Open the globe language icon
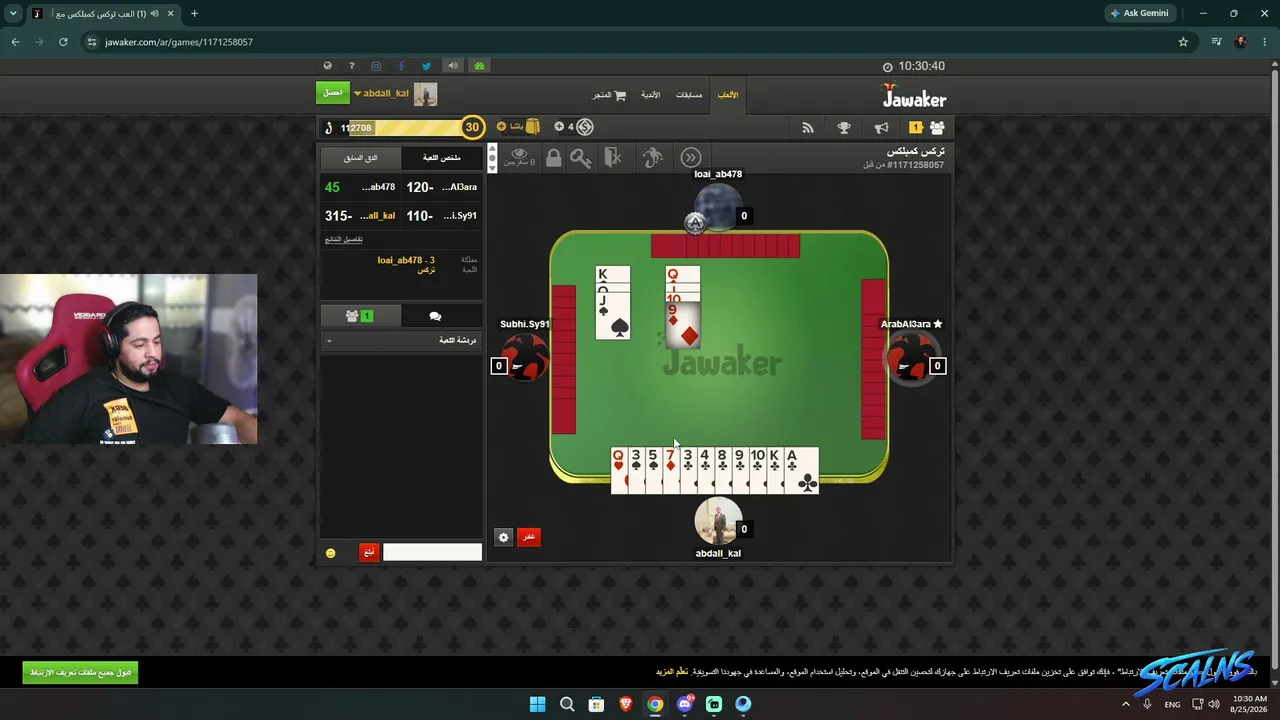Image resolution: width=1280 pixels, height=720 pixels. [x=327, y=66]
